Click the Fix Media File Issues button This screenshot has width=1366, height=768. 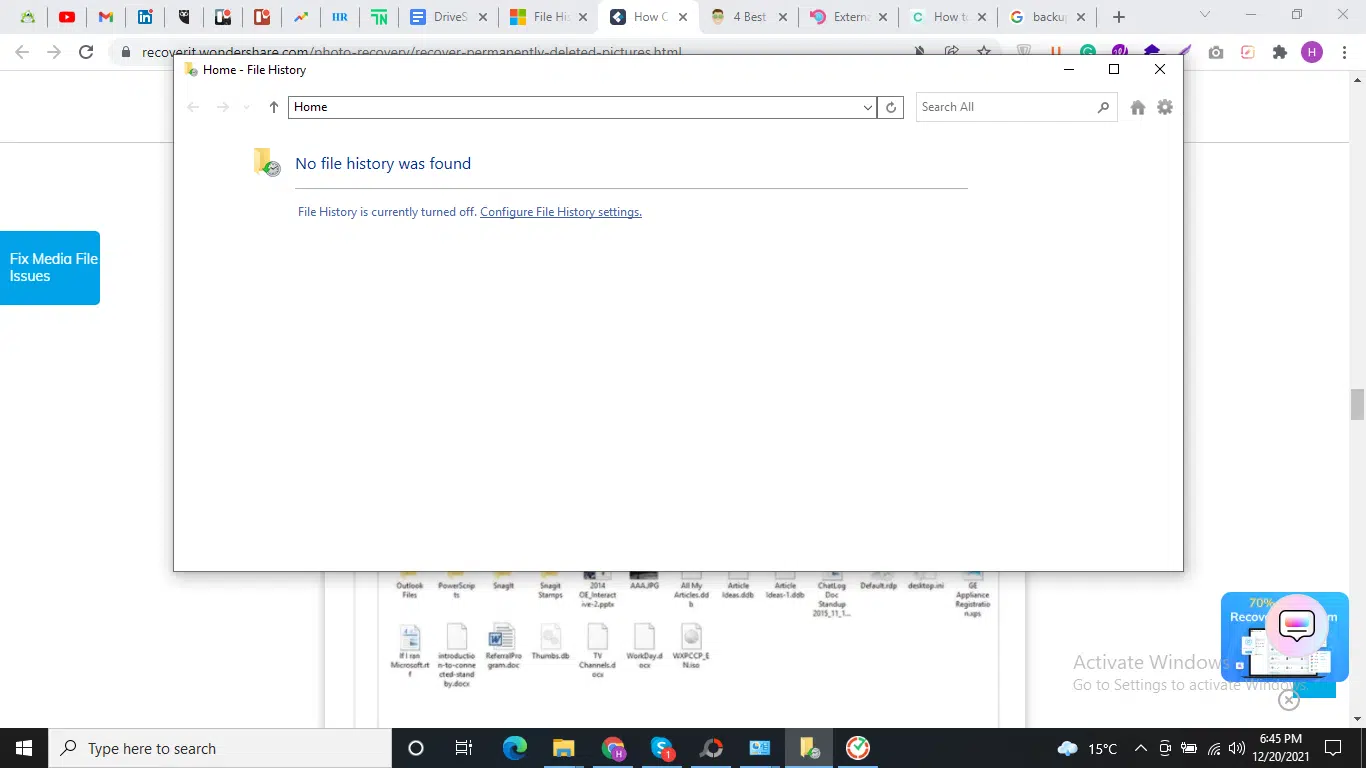point(50,268)
